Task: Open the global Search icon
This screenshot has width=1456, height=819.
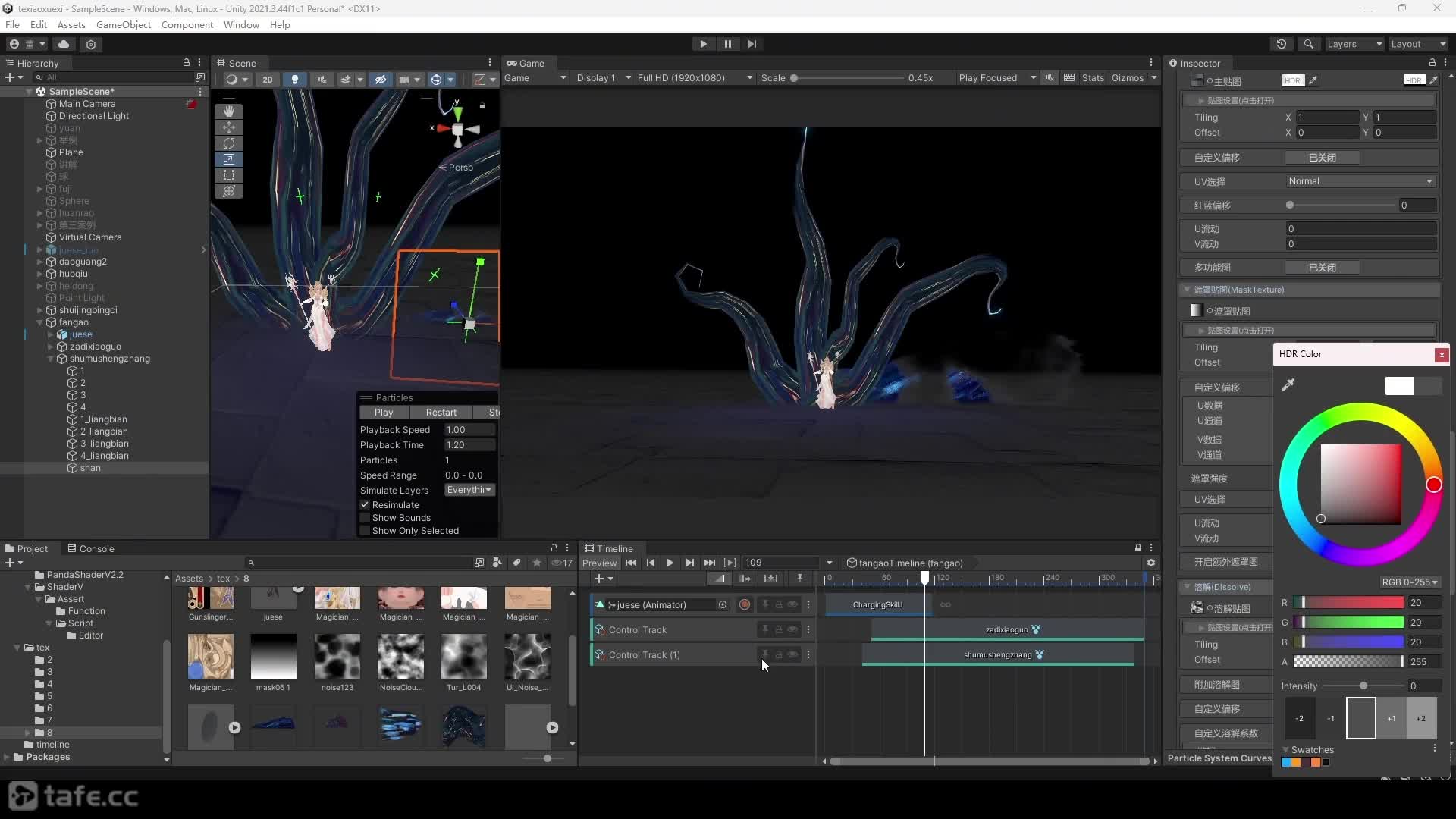Action: click(1308, 44)
